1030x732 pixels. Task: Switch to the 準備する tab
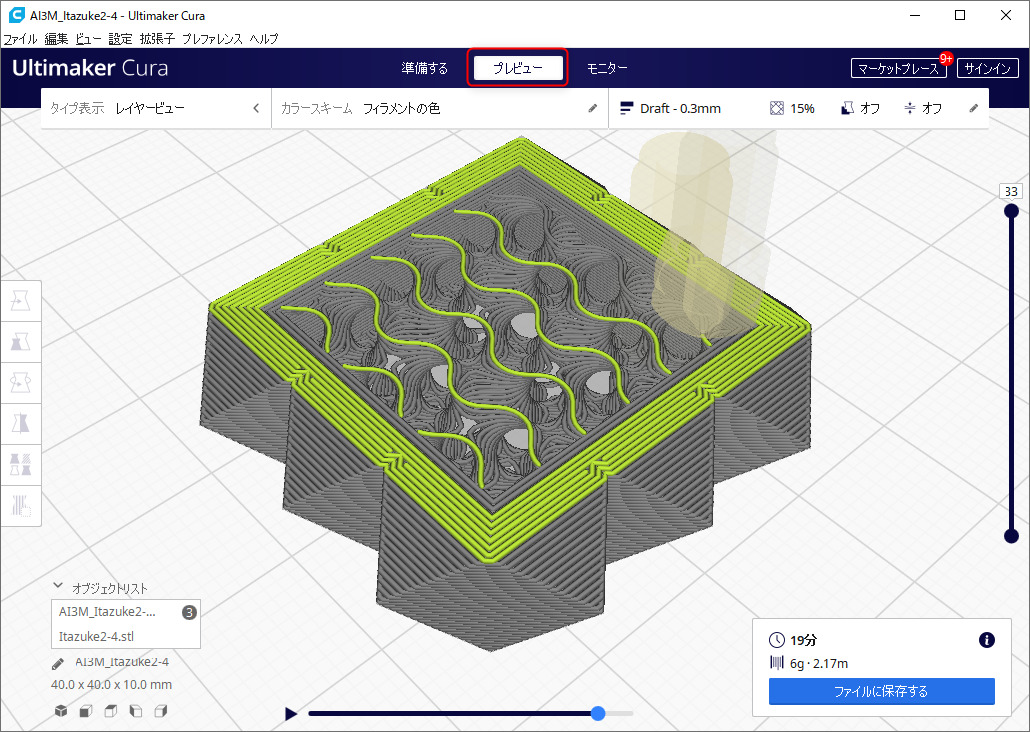(x=424, y=68)
